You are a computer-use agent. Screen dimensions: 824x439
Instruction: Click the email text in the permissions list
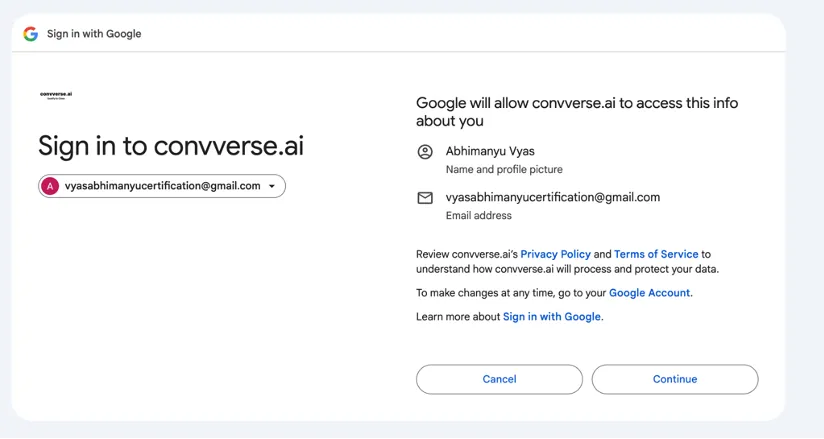pos(553,197)
